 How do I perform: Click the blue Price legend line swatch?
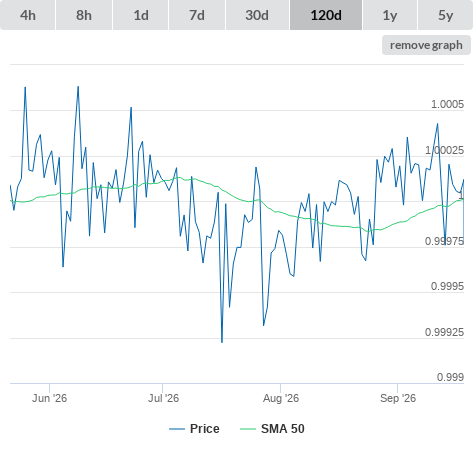pyautogui.click(x=177, y=429)
